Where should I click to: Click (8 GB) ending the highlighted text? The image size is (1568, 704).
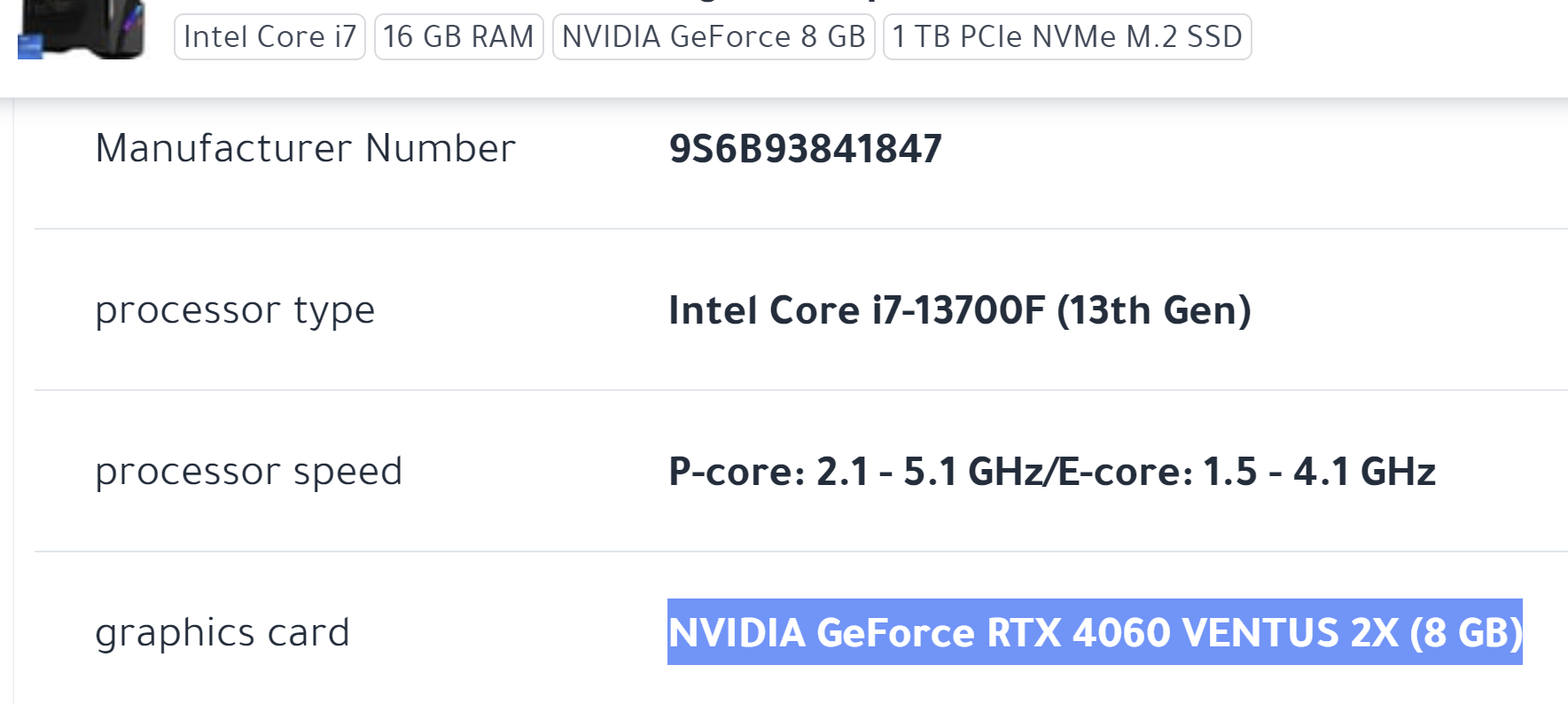(x=1466, y=633)
